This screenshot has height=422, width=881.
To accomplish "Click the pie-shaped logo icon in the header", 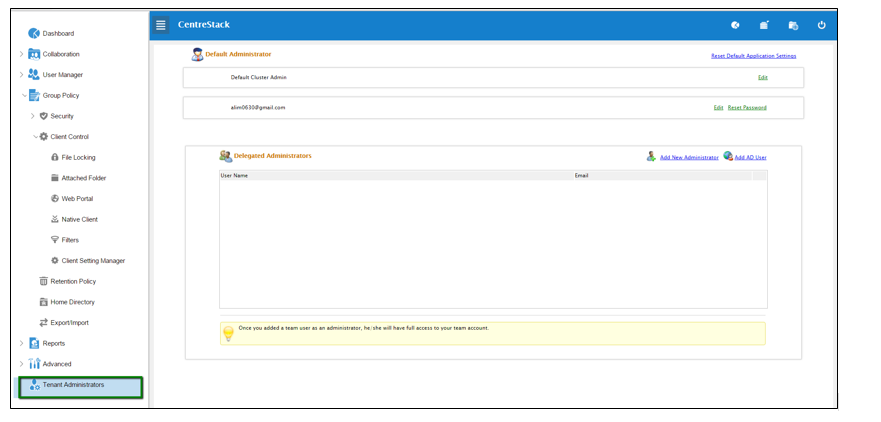I will tap(735, 25).
